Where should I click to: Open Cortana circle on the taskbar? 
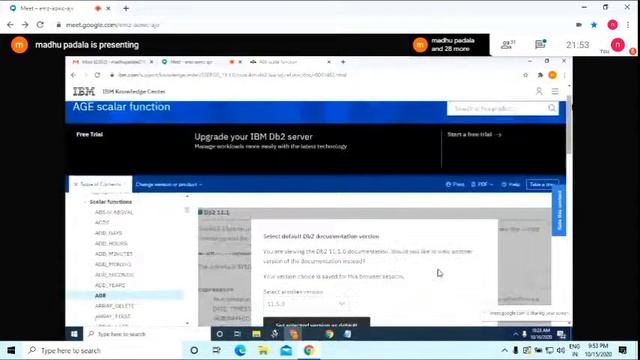click(194, 351)
